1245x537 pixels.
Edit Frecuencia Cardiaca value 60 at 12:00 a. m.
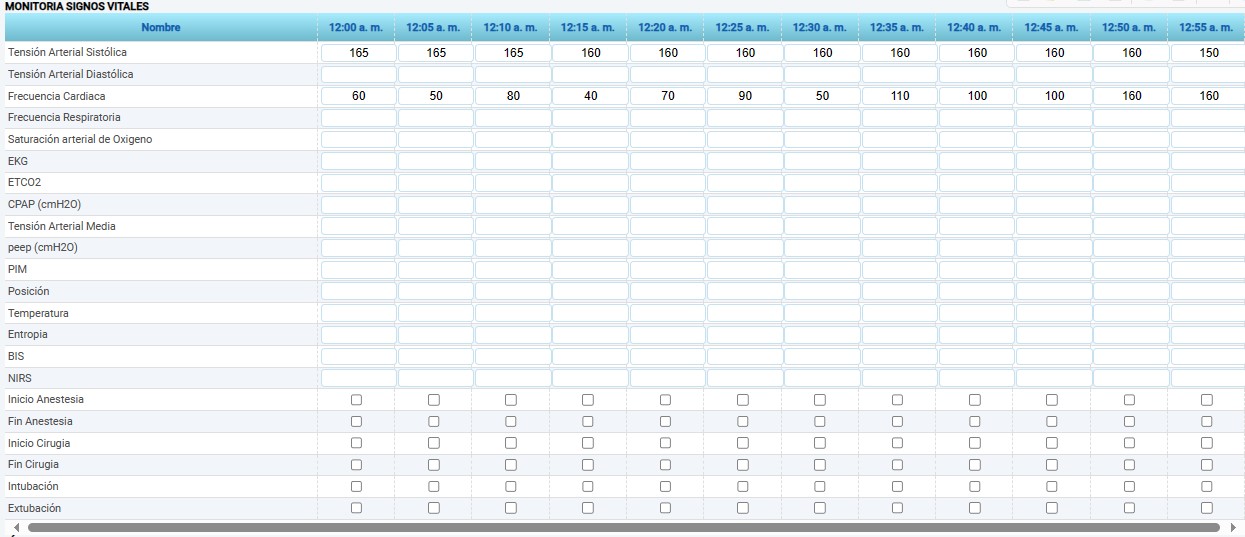click(x=359, y=96)
